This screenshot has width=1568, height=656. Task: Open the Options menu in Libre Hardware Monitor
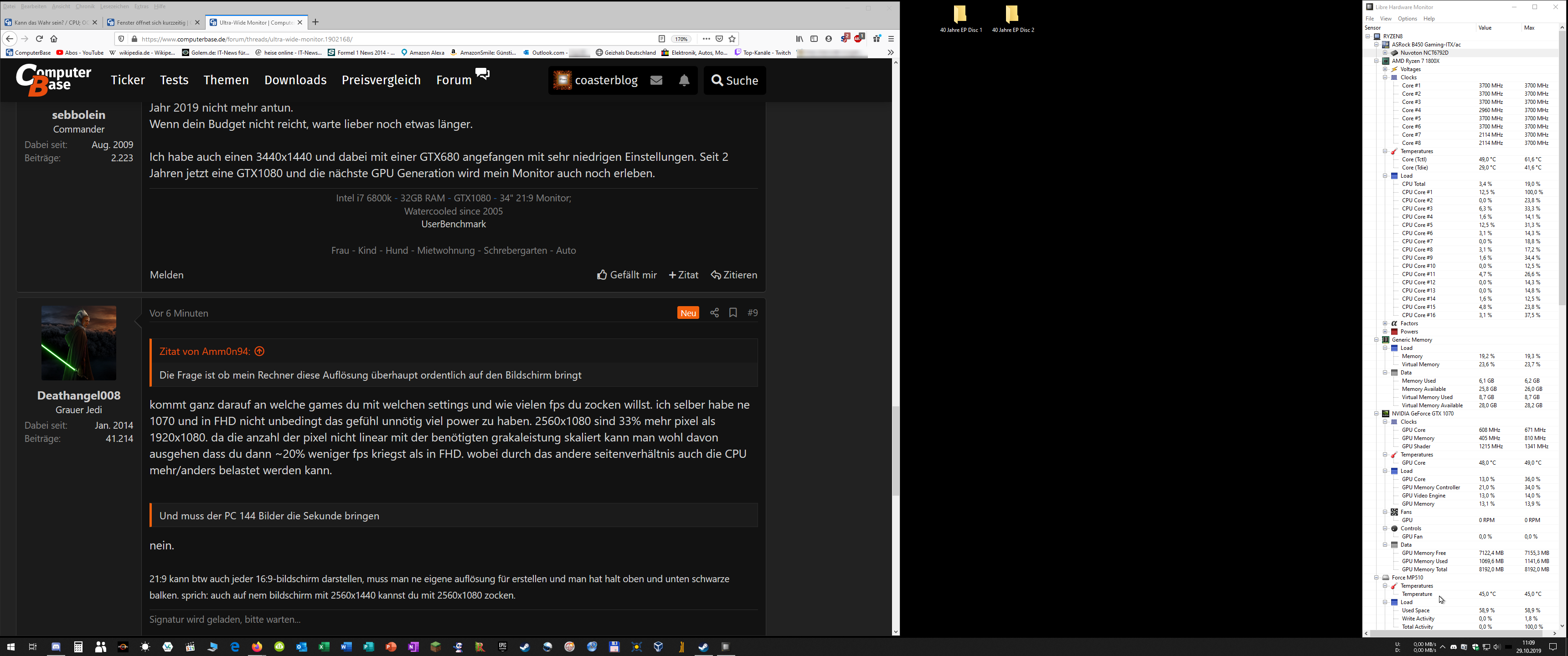point(1407,19)
